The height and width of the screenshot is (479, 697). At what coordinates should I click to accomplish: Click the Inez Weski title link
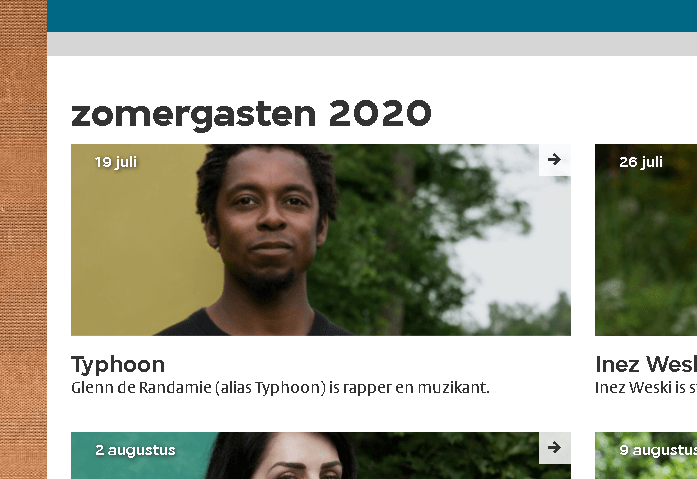click(646, 364)
